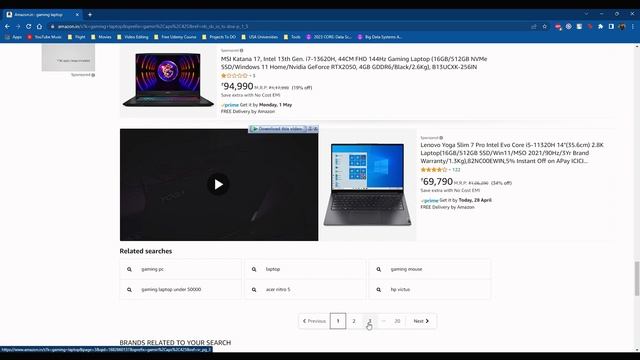Screen dimensions: 640x360
Task: Open the Lenovo Yoga Slim 7 Pro image
Action: click(367, 184)
